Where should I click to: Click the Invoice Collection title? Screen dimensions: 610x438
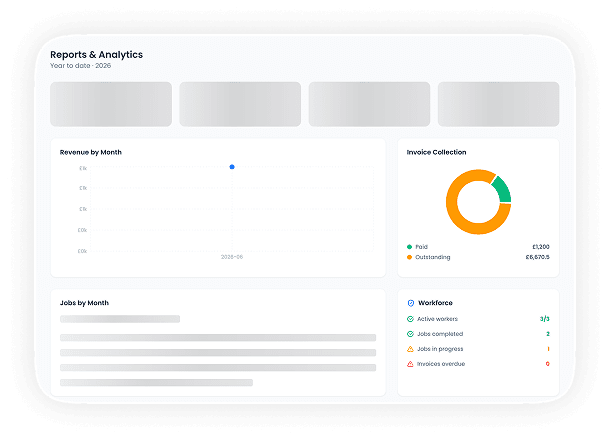coord(436,152)
